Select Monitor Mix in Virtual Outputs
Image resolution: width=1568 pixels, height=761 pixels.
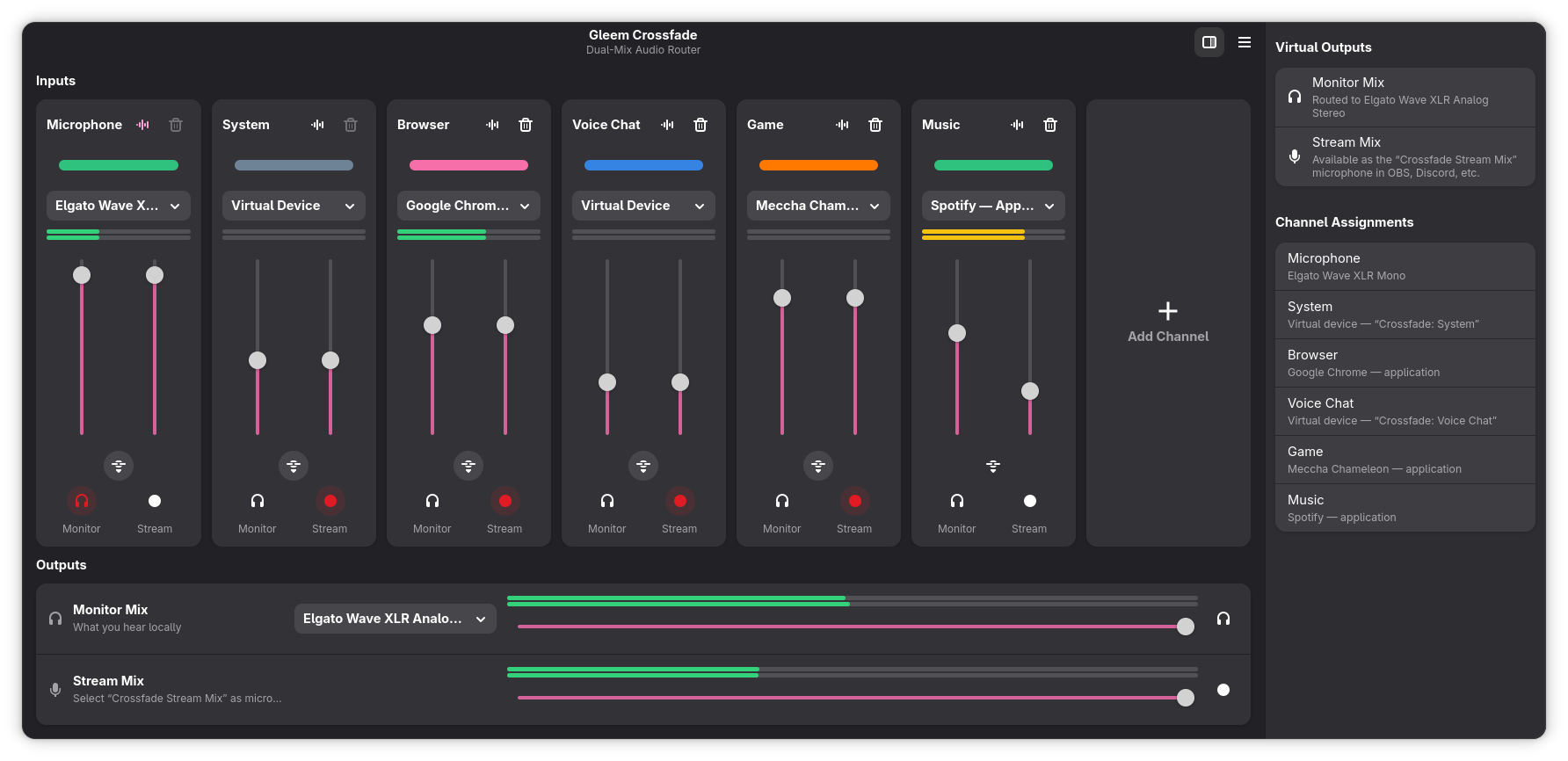click(1405, 98)
